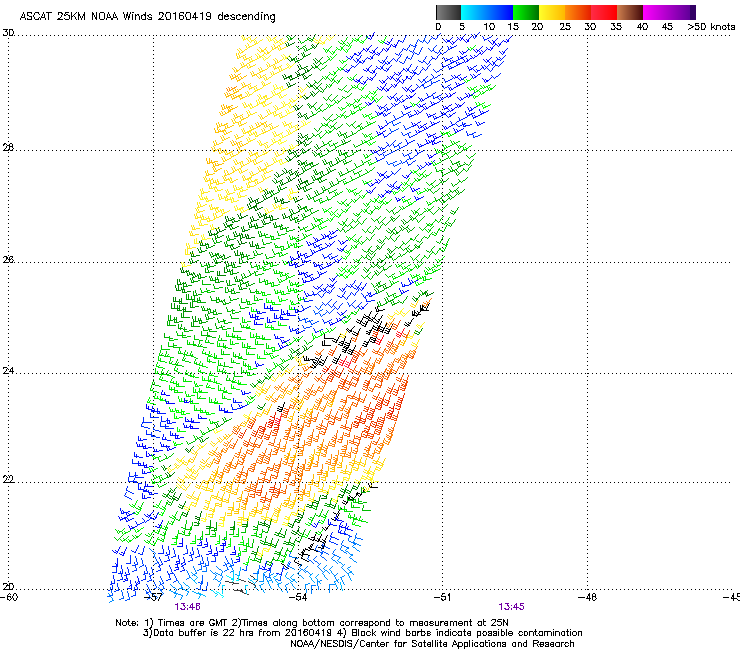Click the "10" label under the color bar
Screen dimensions: 740x650
[489, 27]
